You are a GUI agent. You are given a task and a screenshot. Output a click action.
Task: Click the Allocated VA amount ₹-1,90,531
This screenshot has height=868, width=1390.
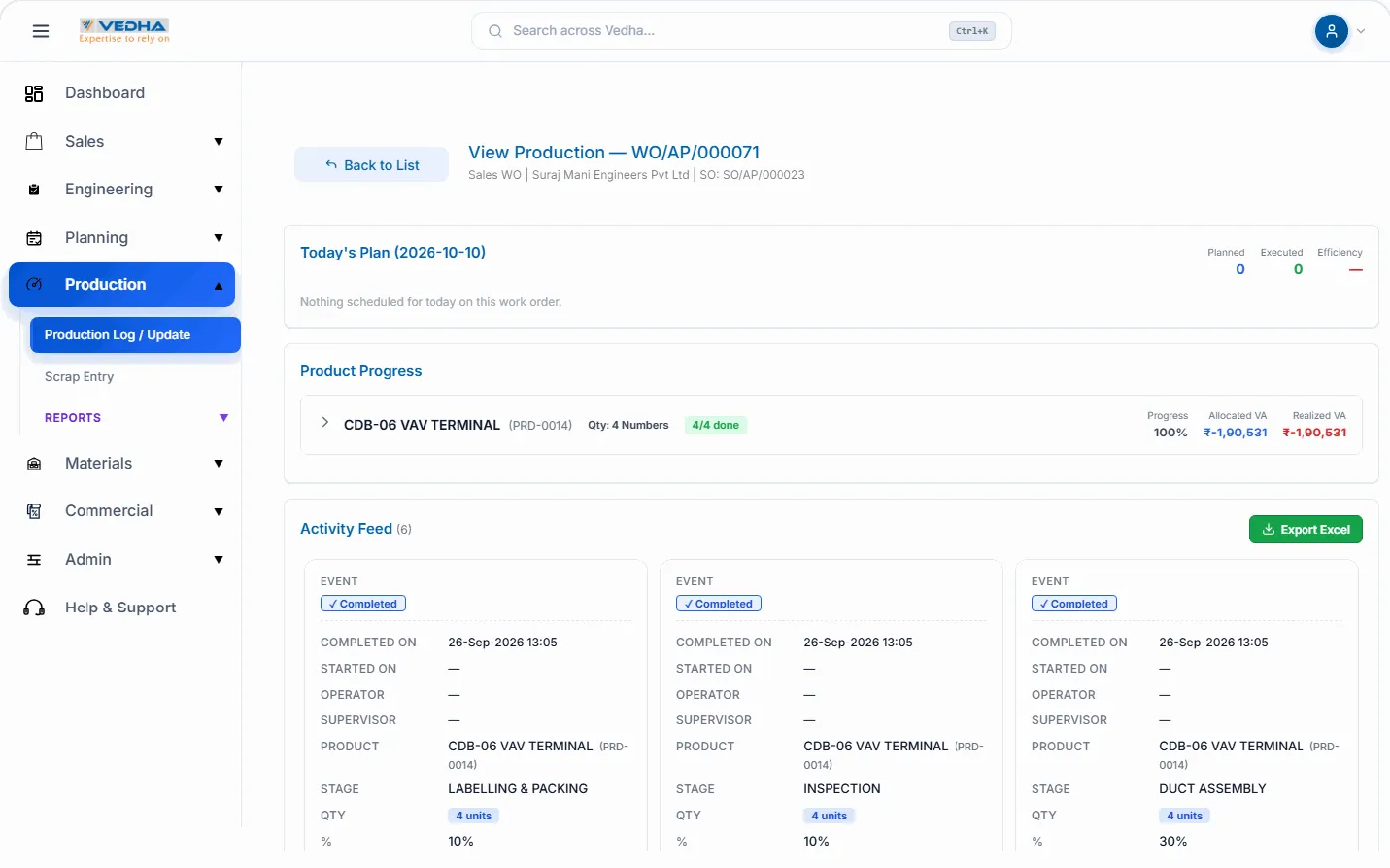point(1236,433)
